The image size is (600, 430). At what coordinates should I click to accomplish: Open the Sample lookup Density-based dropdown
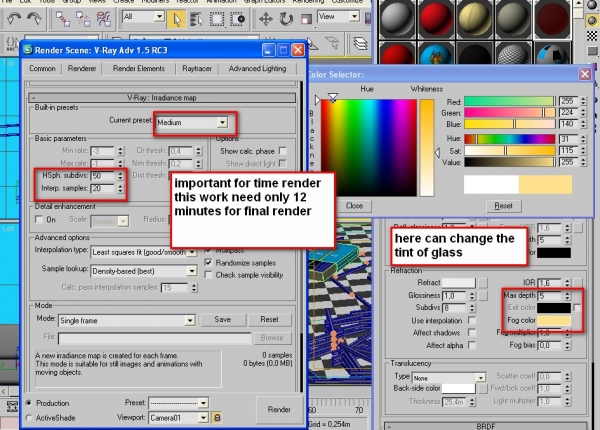coord(144,271)
